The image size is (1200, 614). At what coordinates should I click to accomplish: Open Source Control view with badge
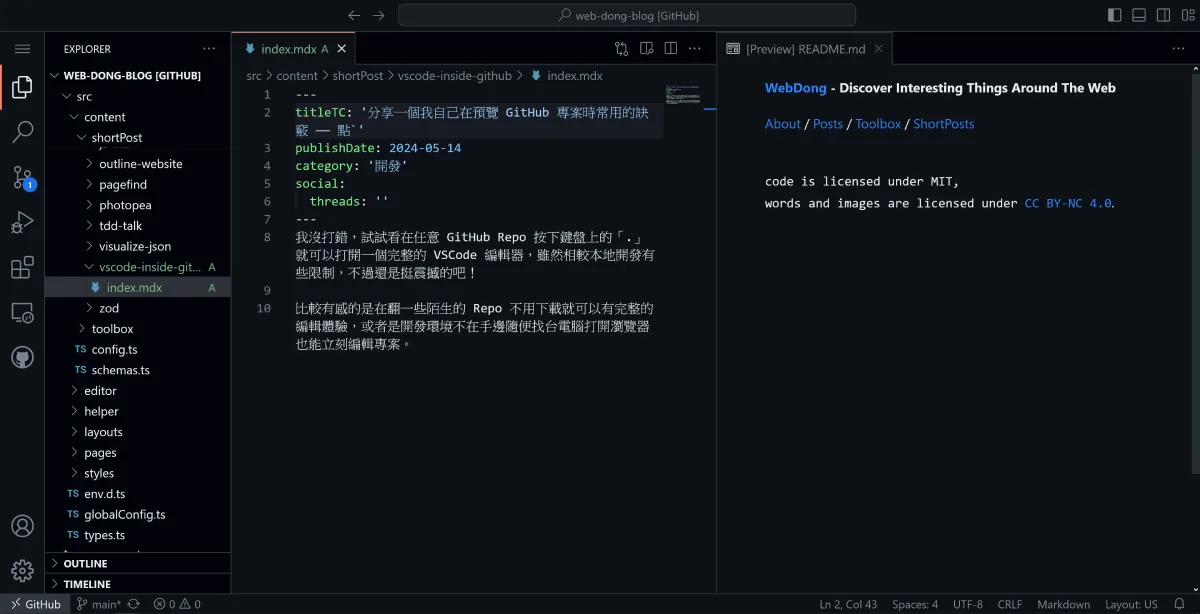point(22,178)
